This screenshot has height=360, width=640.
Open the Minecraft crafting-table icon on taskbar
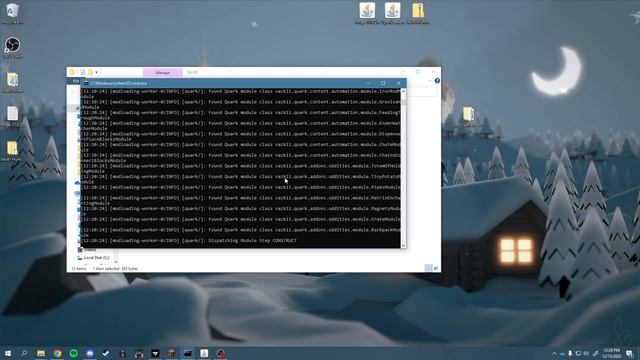tap(171, 353)
